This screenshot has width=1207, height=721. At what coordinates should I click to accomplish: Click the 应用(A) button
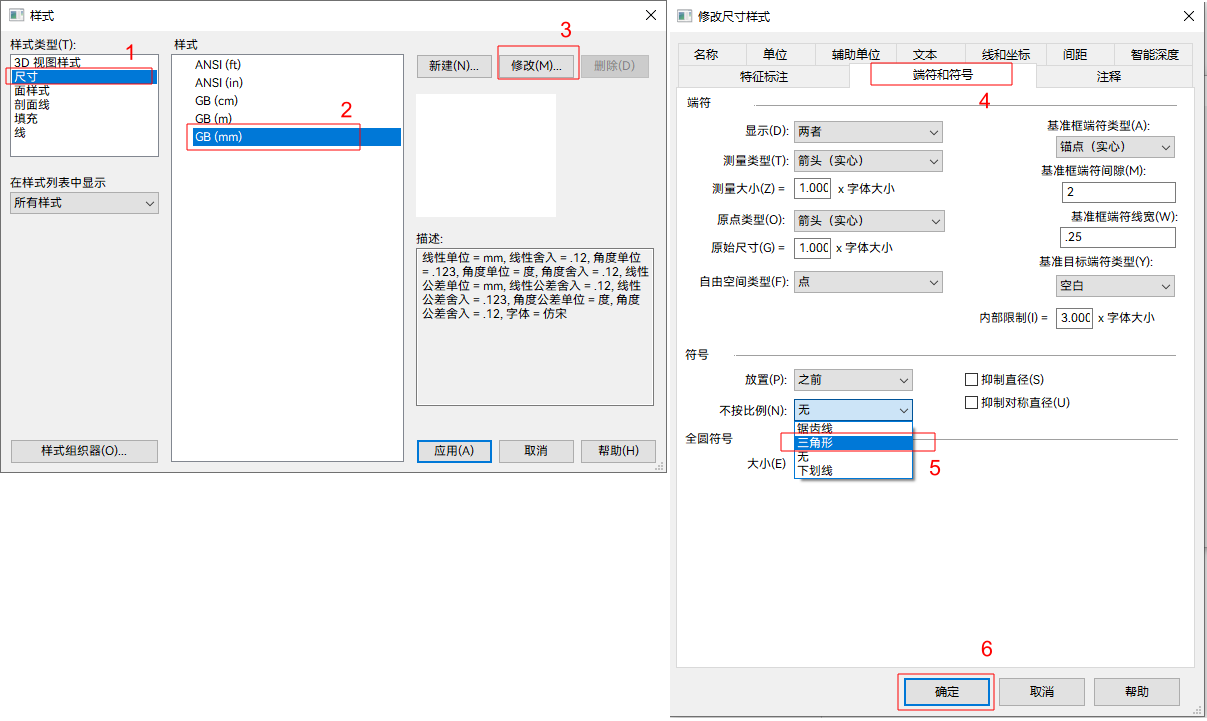point(453,451)
